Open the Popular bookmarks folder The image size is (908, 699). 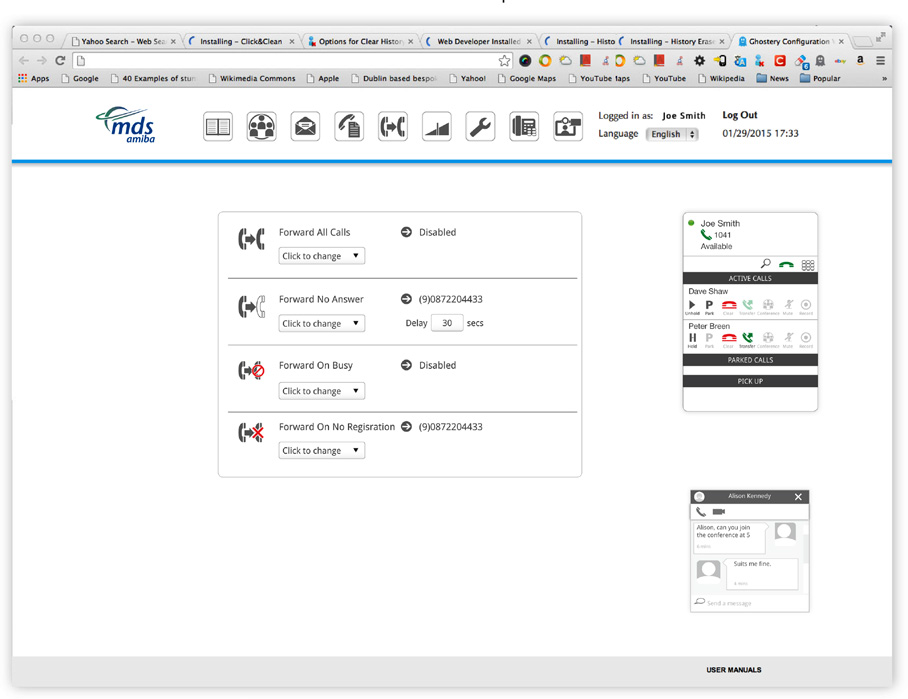[820, 78]
